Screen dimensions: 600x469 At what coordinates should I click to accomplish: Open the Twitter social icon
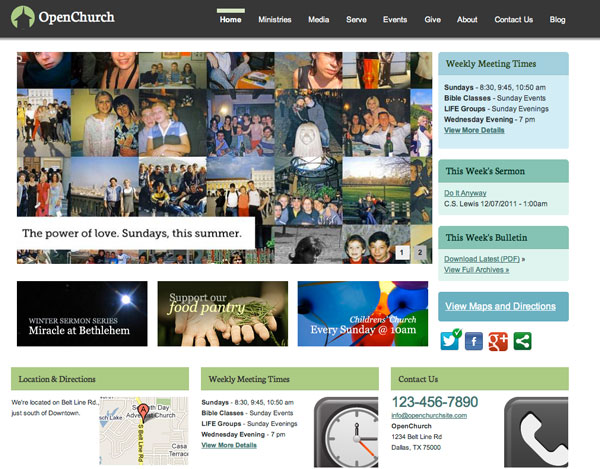coord(450,340)
